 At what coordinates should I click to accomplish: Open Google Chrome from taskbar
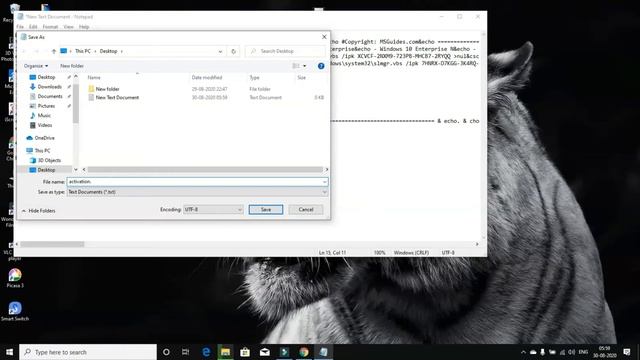[x=304, y=352]
